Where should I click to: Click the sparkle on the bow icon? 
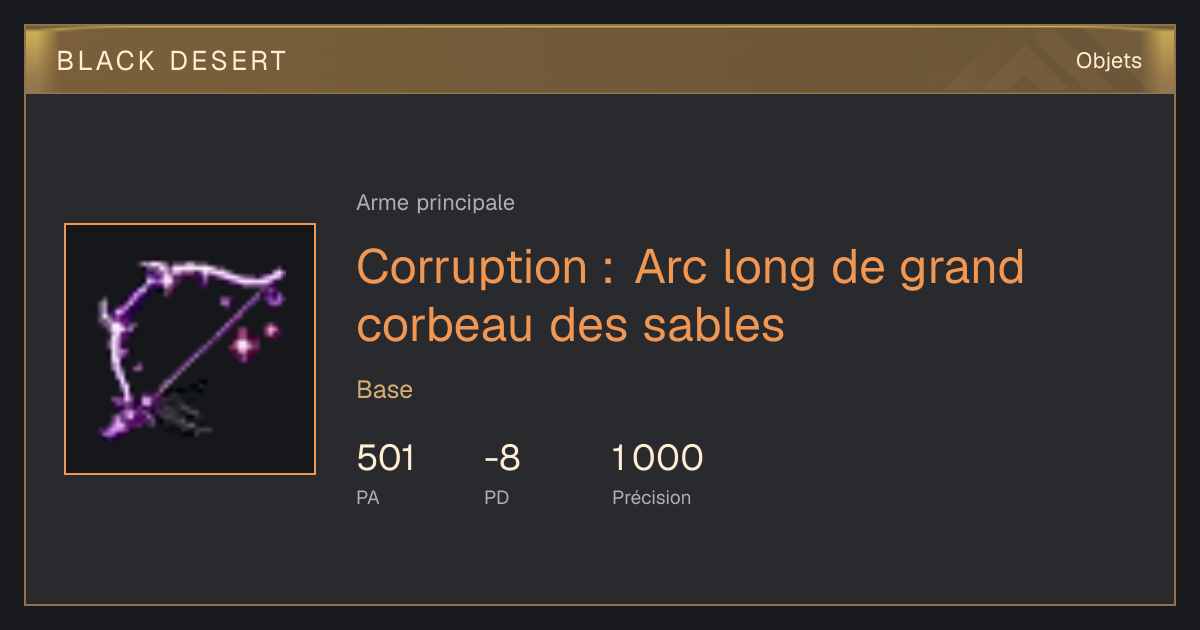pyautogui.click(x=244, y=346)
